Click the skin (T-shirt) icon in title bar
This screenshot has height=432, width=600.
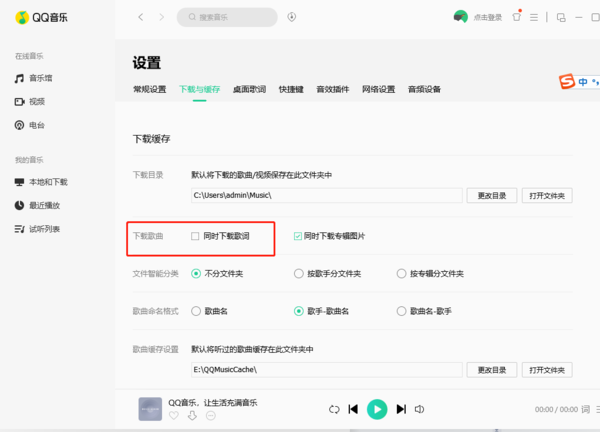[516, 17]
